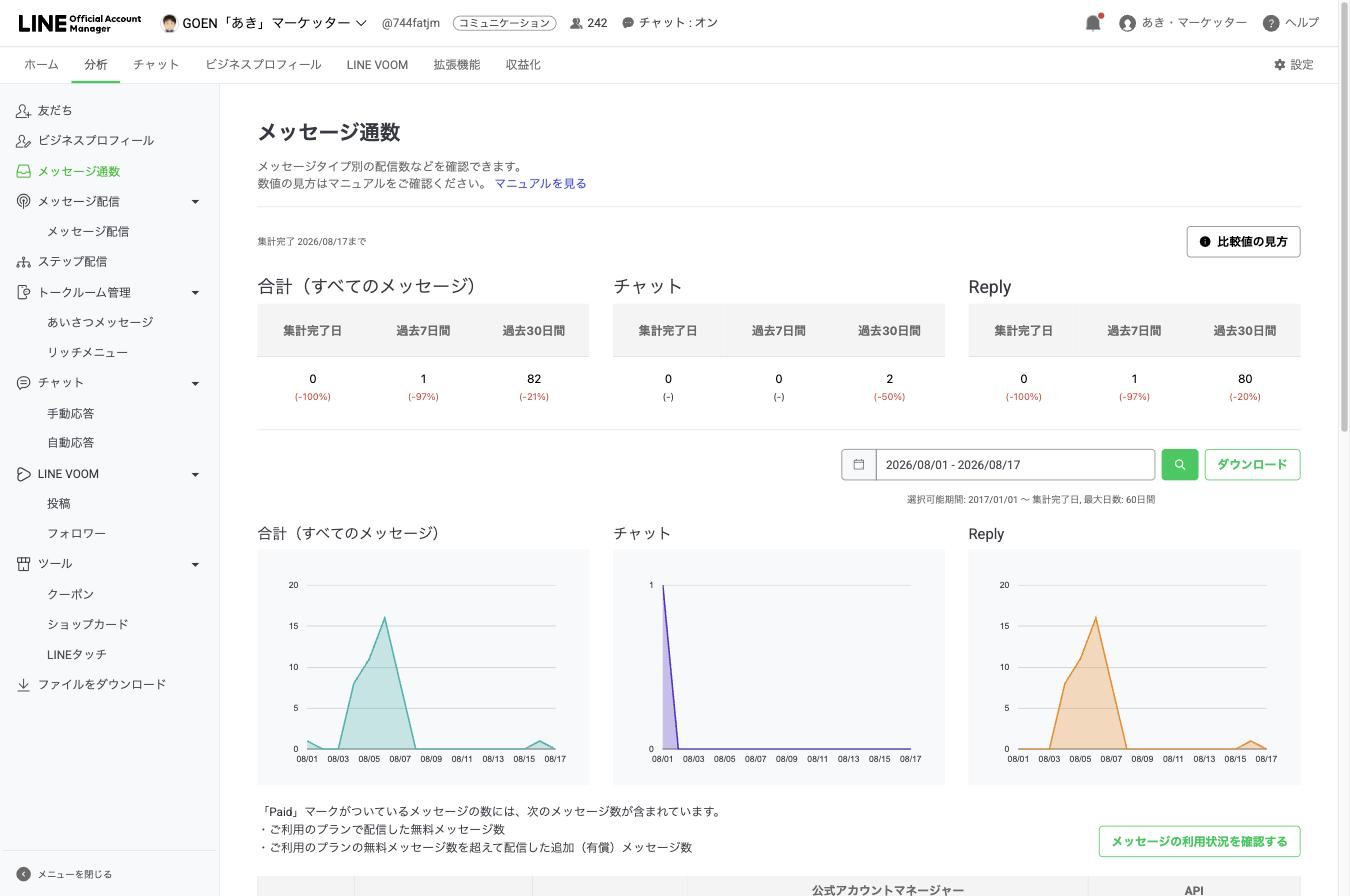Click the friends count people icon

click(x=576, y=23)
